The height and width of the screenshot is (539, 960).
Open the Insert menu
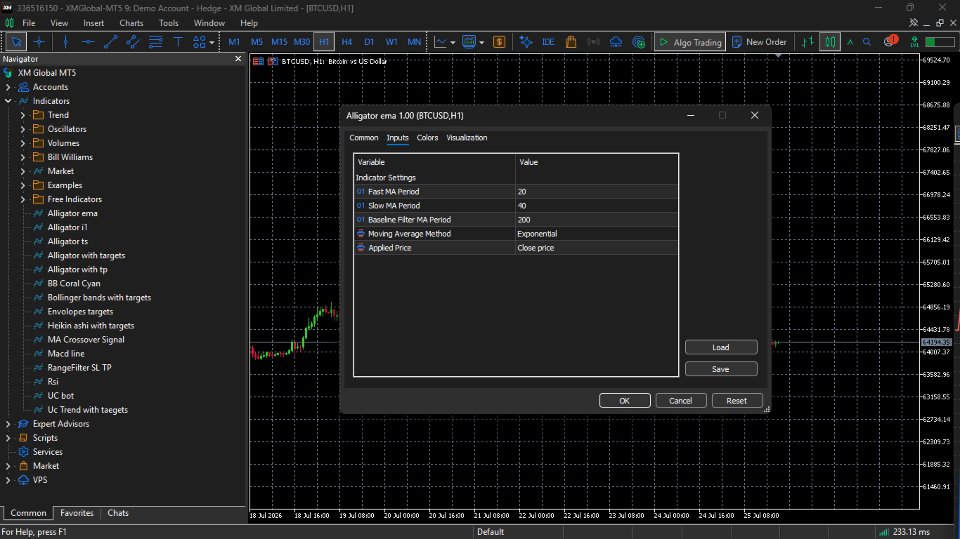pos(94,23)
